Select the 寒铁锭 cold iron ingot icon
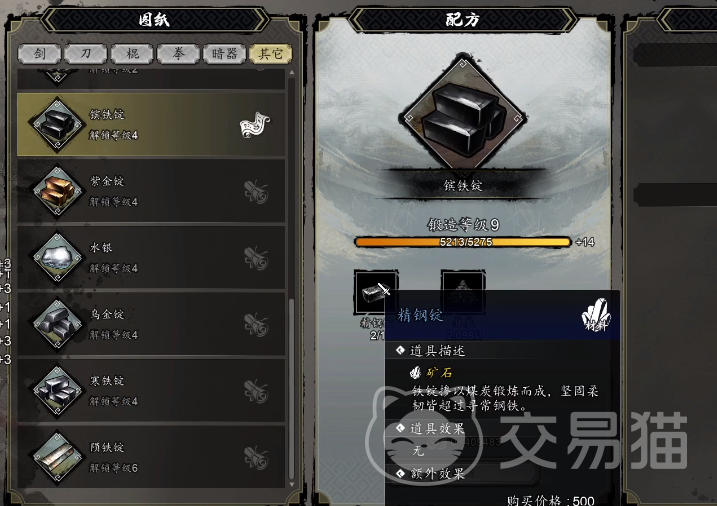This screenshot has height=506, width=717. click(x=57, y=390)
